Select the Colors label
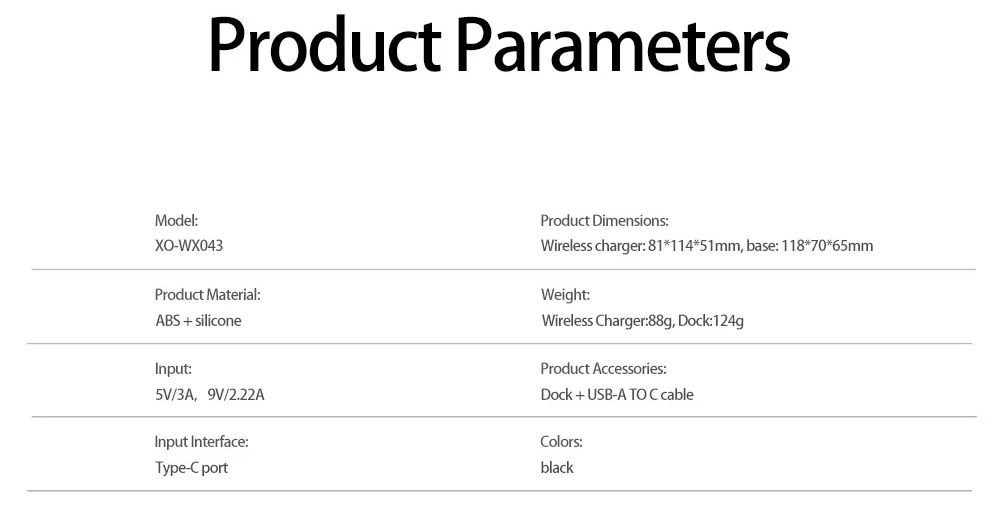This screenshot has width=1000, height=505. [x=561, y=442]
